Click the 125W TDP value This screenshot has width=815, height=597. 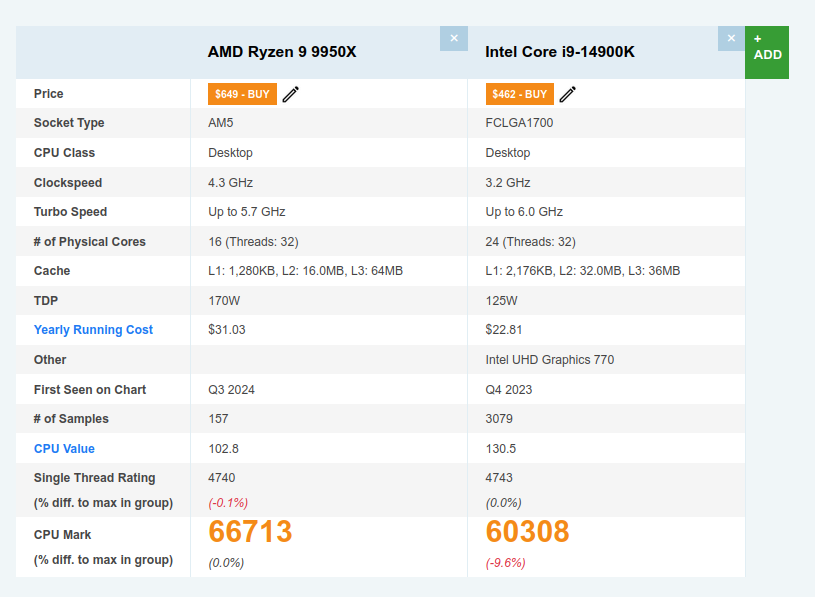click(502, 301)
